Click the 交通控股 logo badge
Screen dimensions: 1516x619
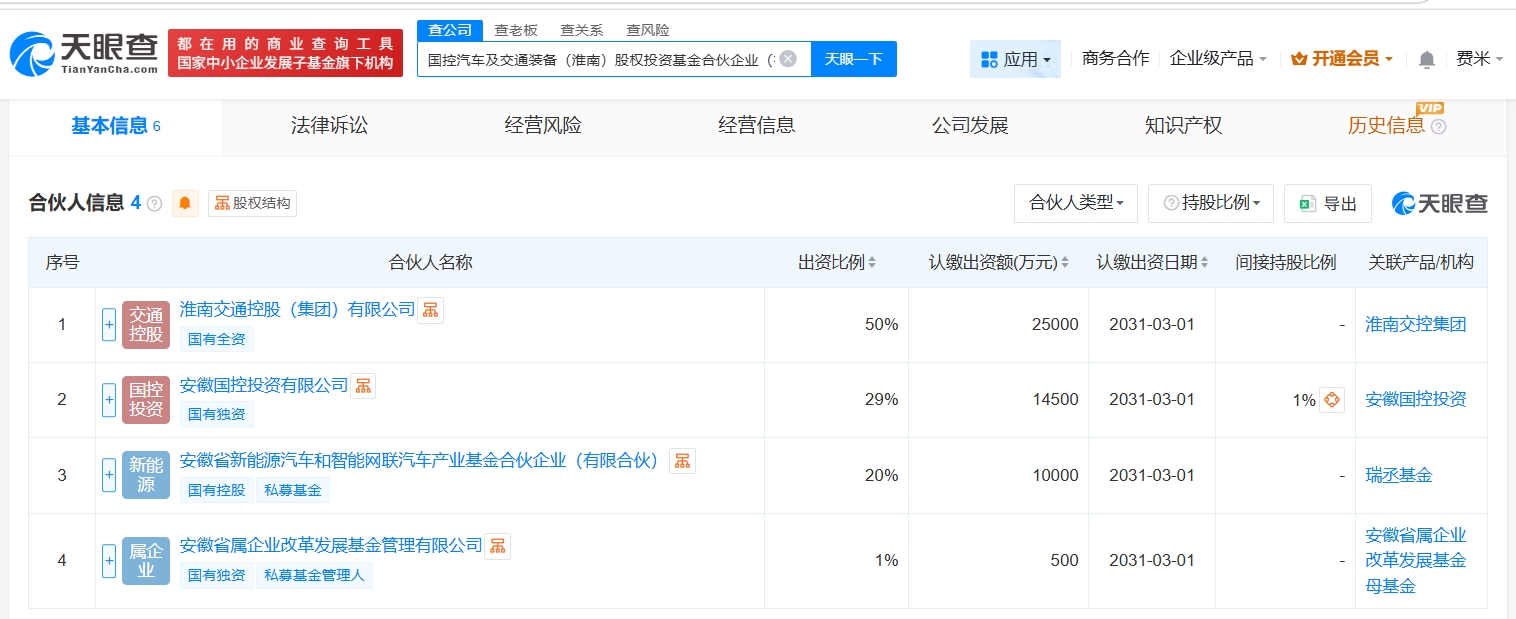click(x=146, y=325)
